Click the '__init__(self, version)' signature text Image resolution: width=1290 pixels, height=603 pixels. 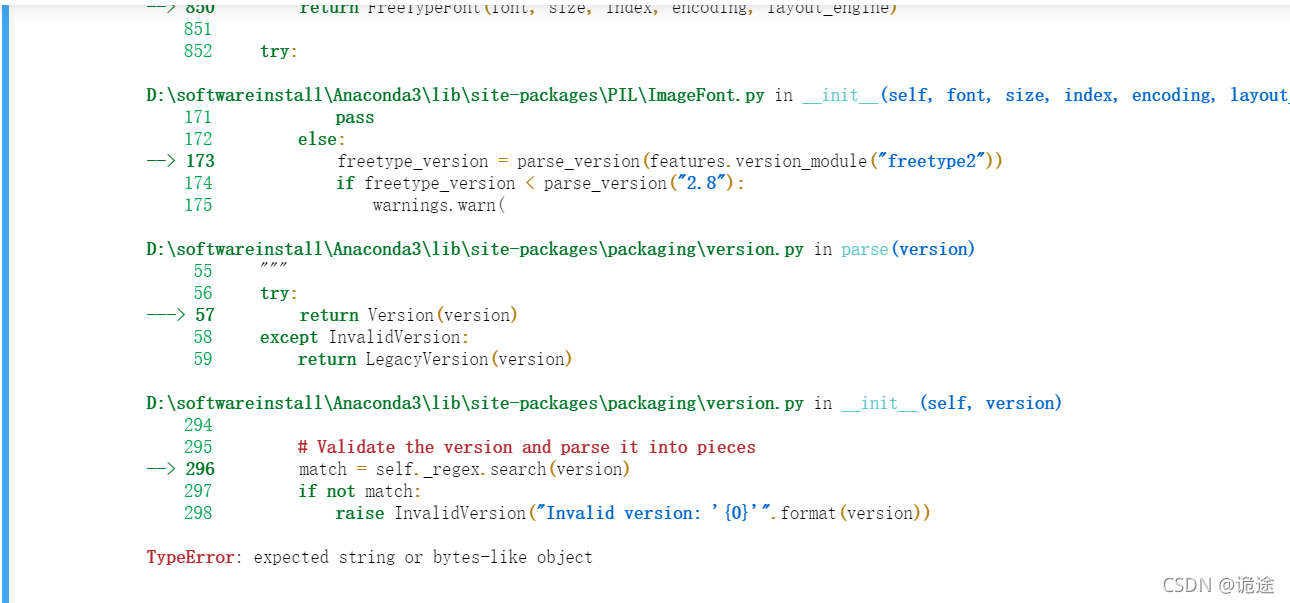coord(952,403)
